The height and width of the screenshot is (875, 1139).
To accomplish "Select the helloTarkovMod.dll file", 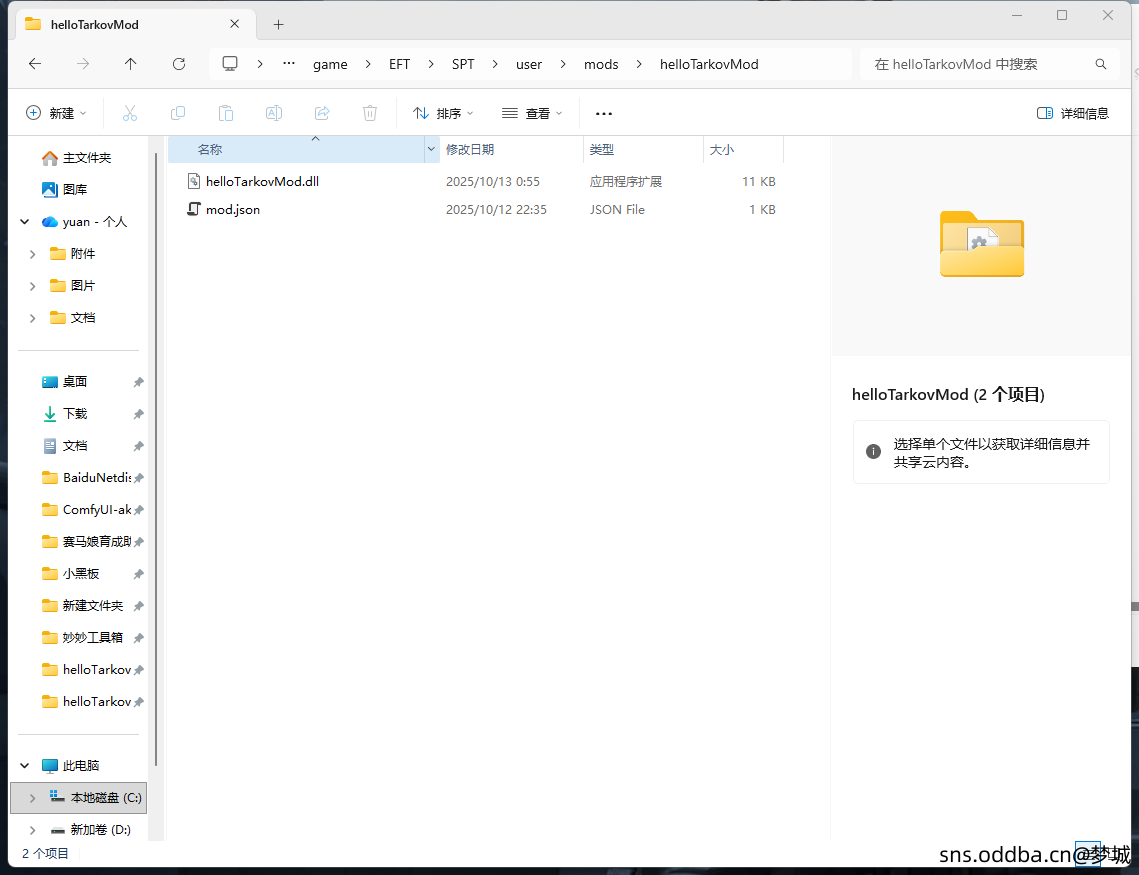I will click(262, 182).
